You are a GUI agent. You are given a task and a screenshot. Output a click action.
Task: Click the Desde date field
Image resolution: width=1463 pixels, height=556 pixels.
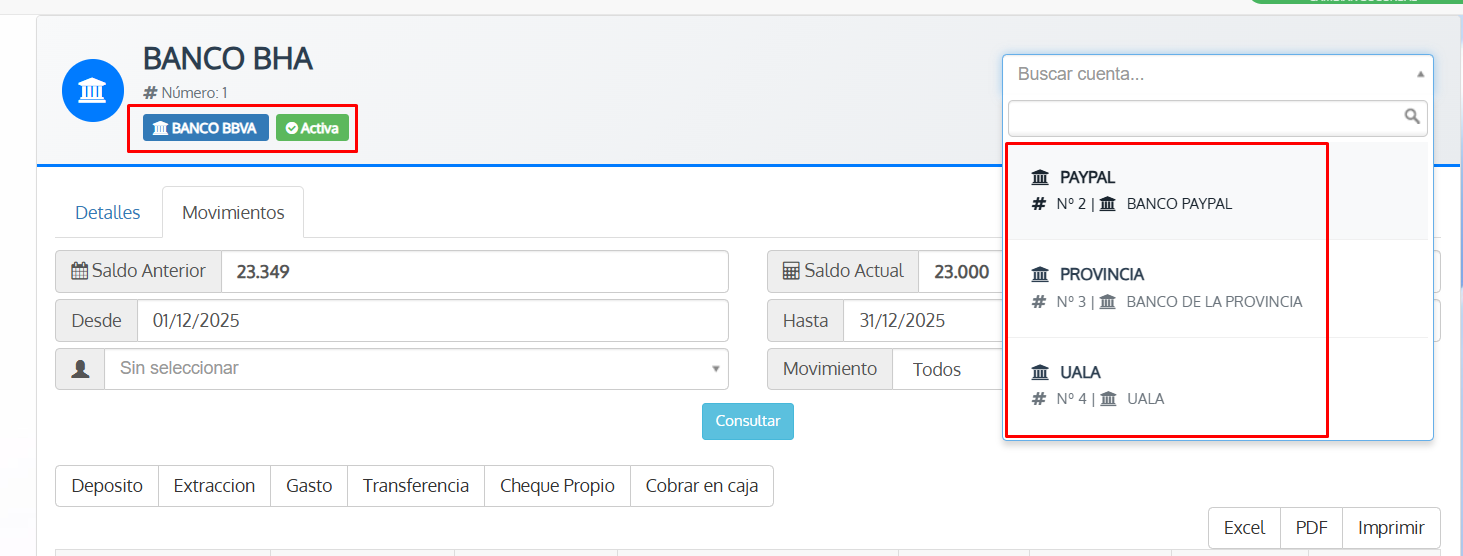432,321
